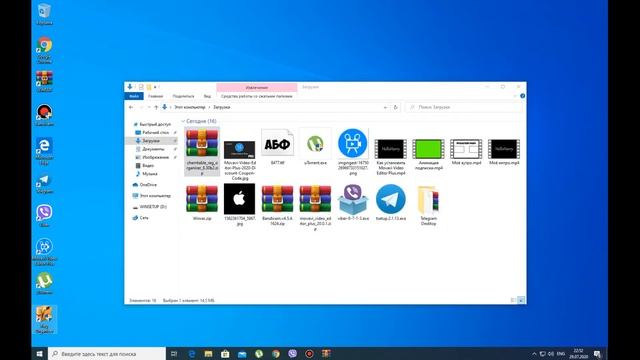Expand the ribbon chevron beside help
Screen dimensions: 640x360
515,96
